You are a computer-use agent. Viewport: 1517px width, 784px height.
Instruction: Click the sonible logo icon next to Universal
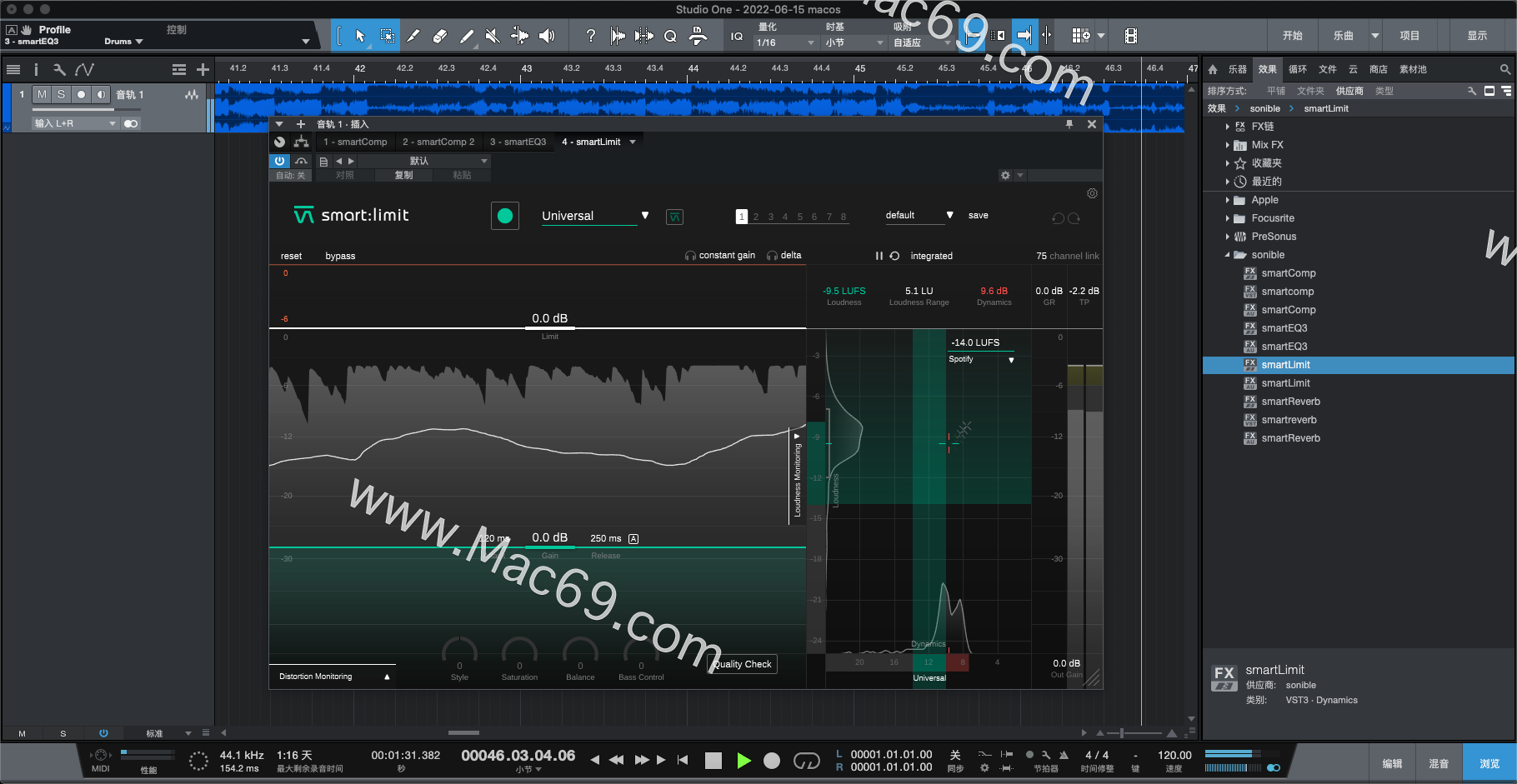pos(675,217)
